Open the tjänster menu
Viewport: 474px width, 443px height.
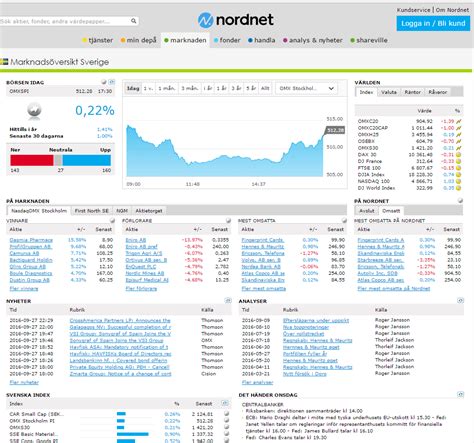(x=97, y=40)
